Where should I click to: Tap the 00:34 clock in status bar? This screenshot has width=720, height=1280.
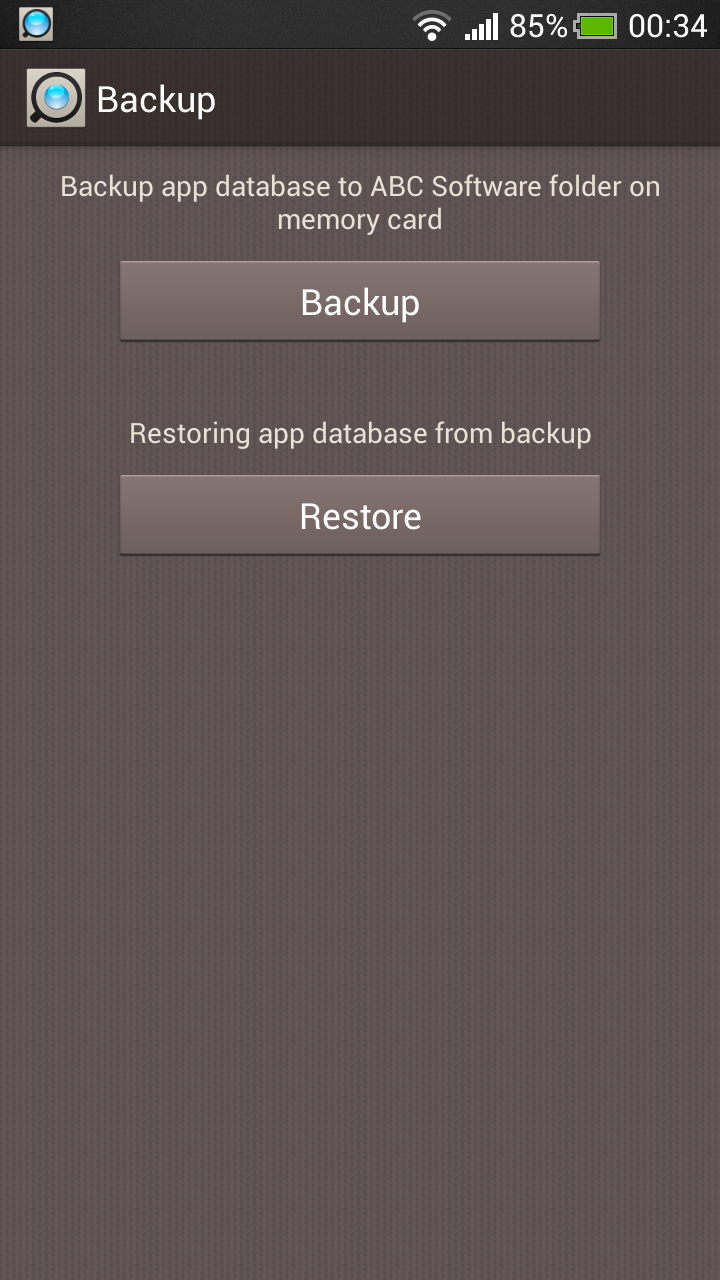[667, 26]
